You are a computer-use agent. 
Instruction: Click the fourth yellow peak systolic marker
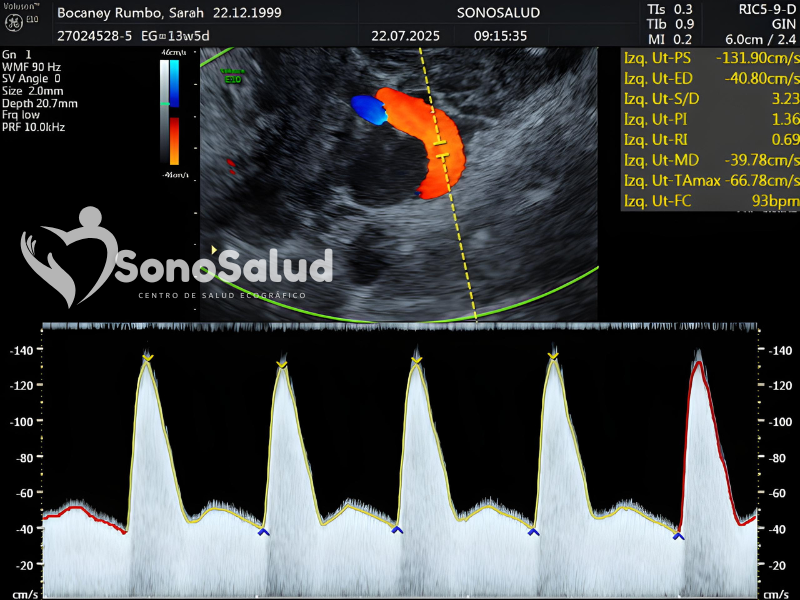coord(553,354)
